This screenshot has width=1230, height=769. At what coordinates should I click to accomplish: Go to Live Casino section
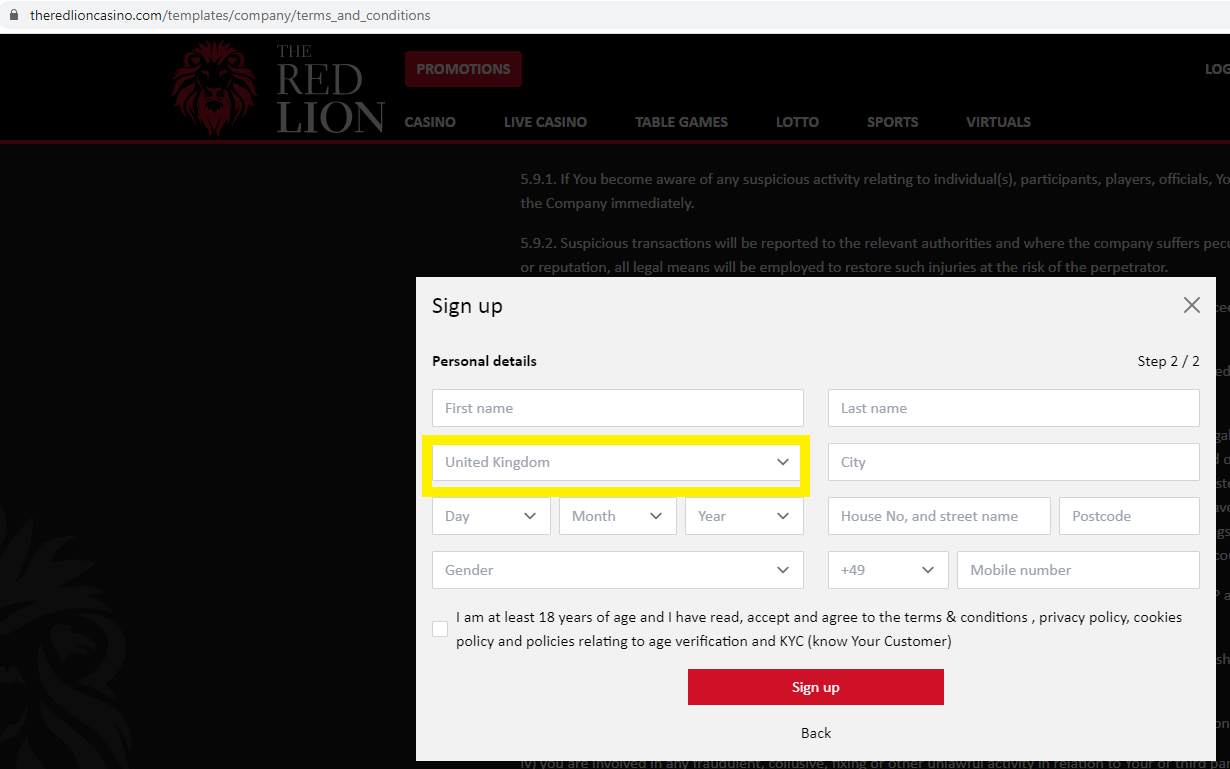[545, 122]
